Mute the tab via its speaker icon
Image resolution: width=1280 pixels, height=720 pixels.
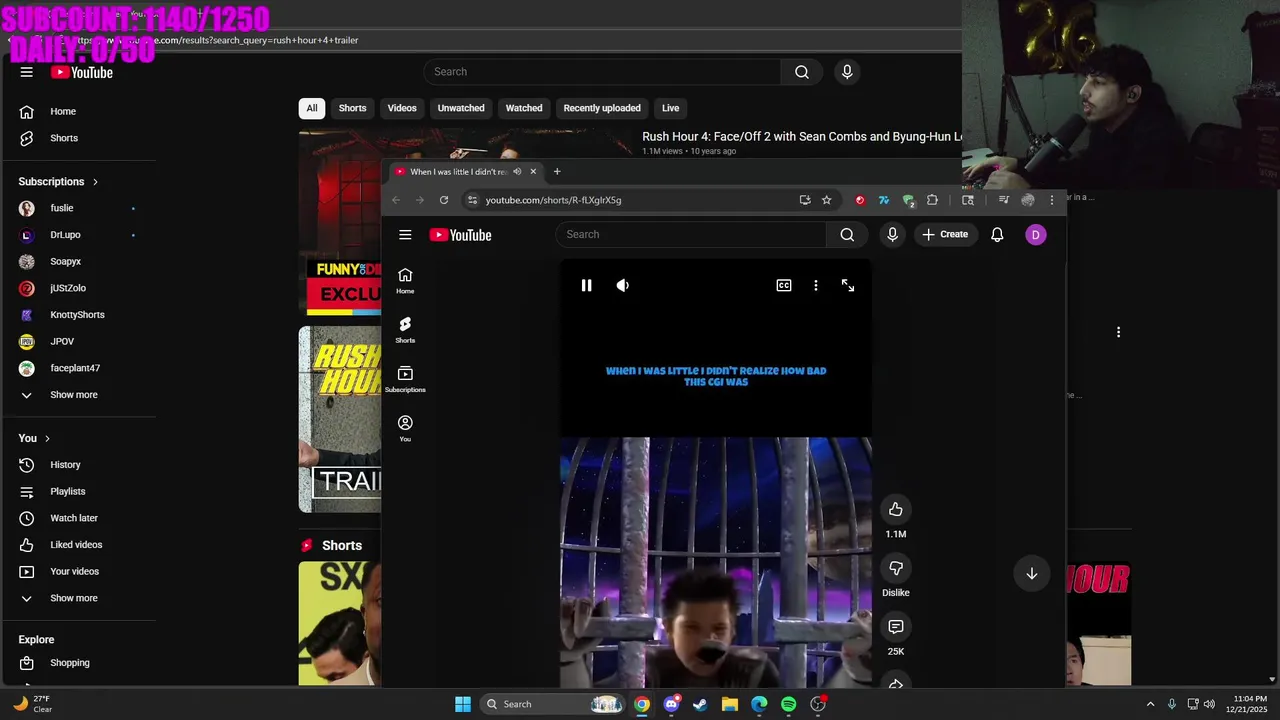pyautogui.click(x=517, y=171)
